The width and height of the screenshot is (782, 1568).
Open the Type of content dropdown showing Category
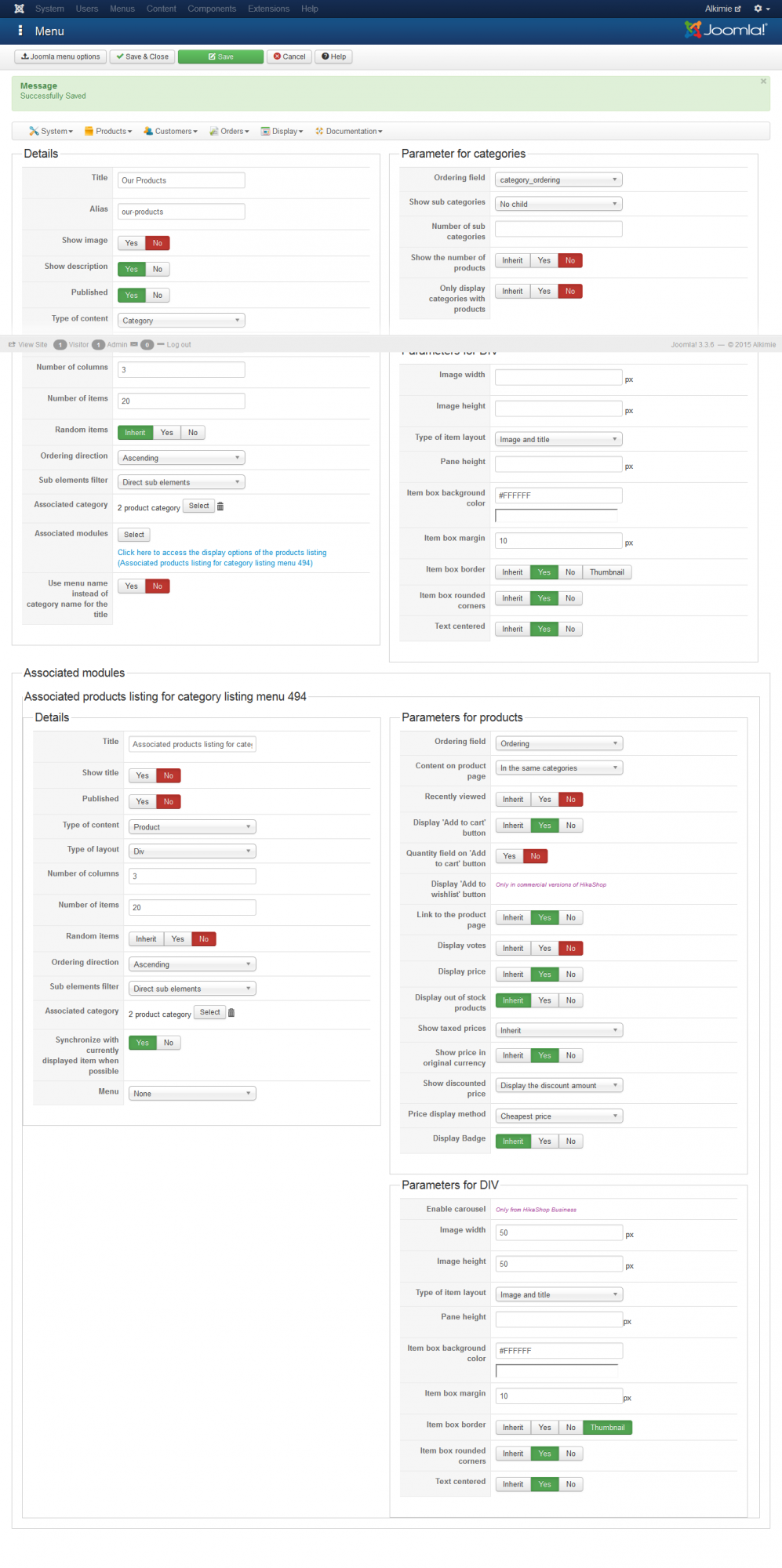181,321
